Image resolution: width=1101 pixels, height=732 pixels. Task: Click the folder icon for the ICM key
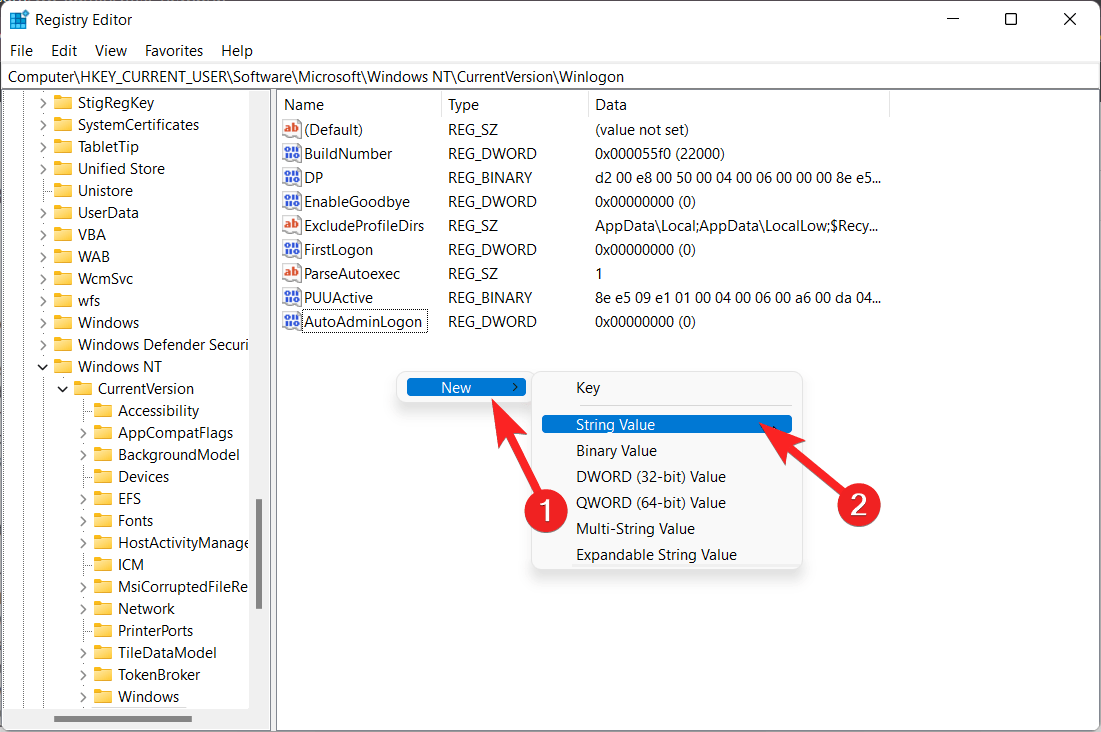104,564
